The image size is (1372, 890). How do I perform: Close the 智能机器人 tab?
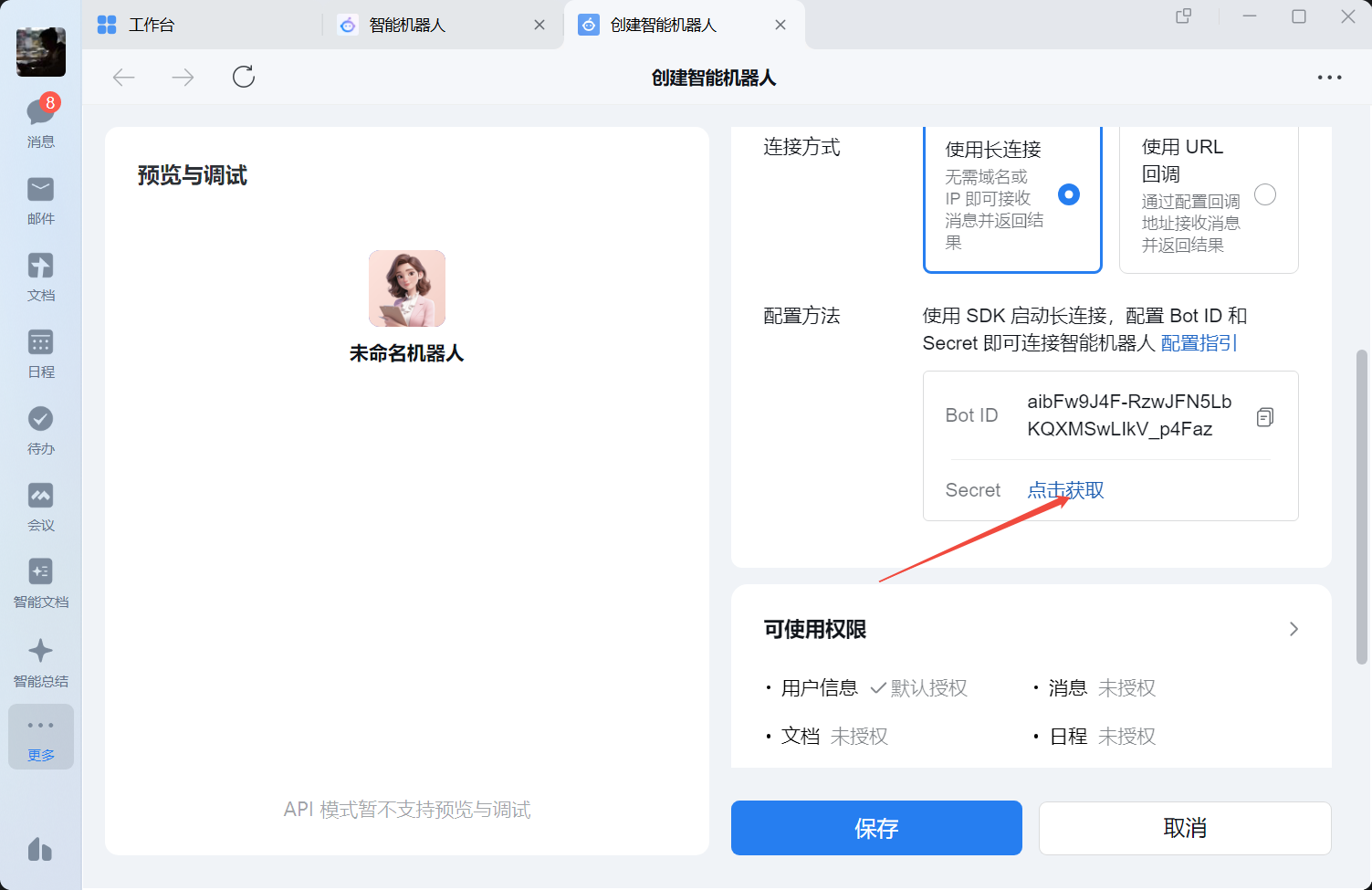(539, 25)
